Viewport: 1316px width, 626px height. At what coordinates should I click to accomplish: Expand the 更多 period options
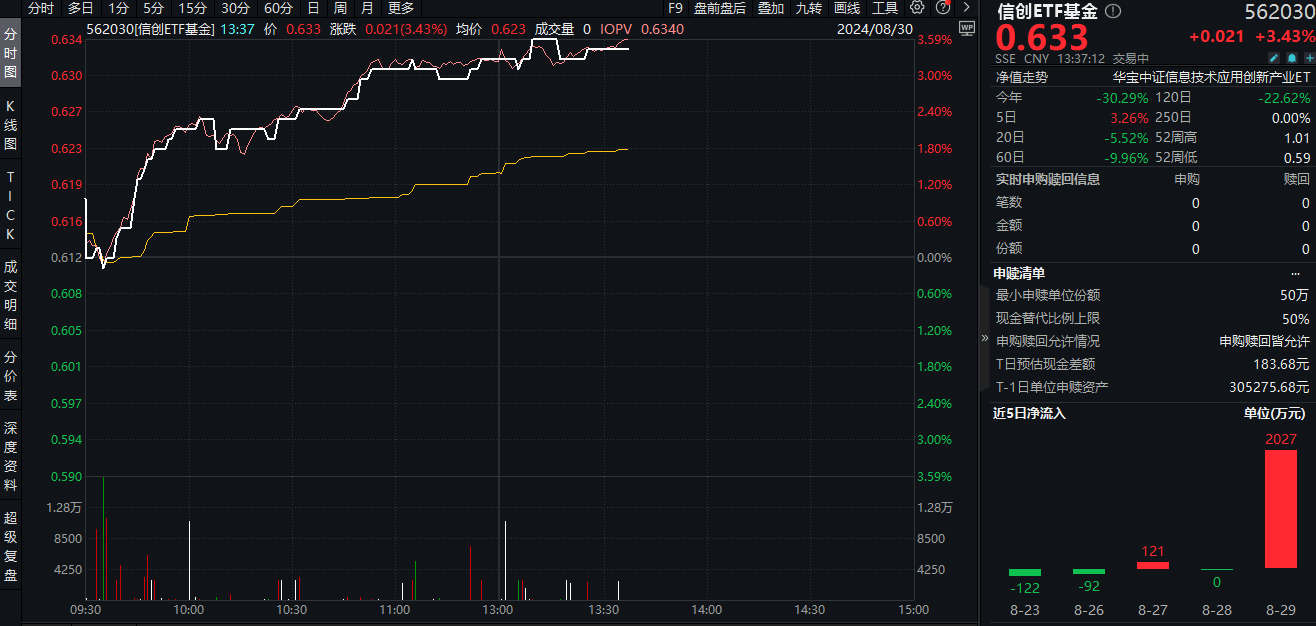(401, 8)
